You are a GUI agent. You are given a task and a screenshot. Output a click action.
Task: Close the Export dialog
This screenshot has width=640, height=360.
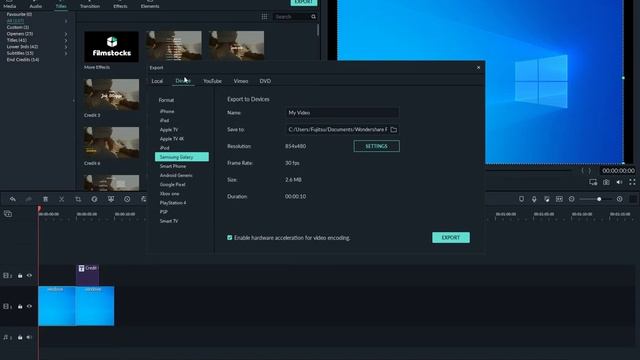point(478,67)
